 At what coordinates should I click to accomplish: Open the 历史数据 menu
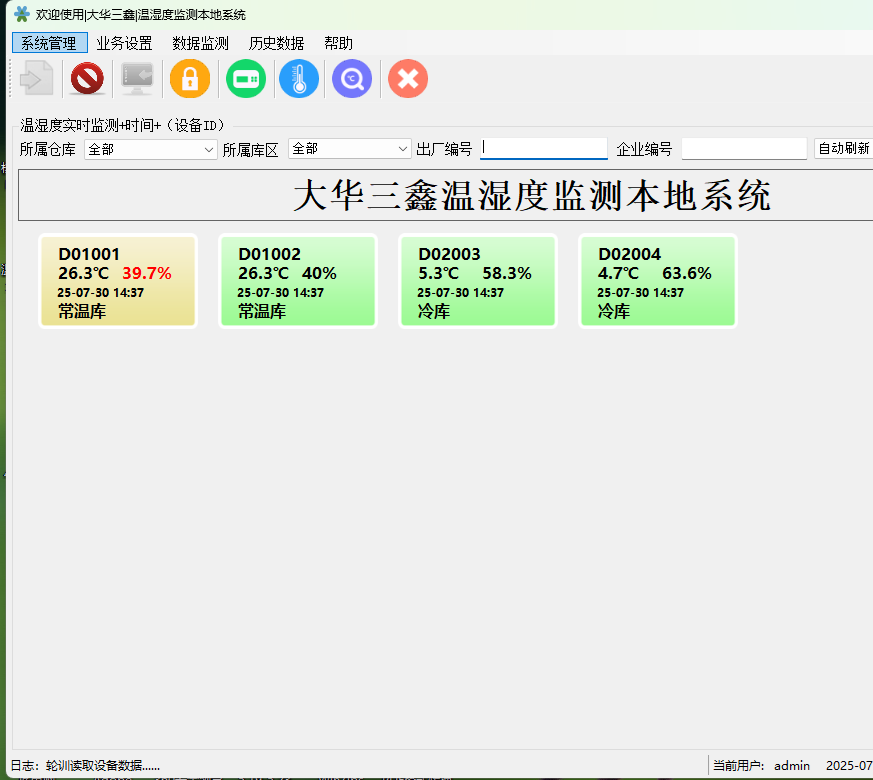coord(276,43)
